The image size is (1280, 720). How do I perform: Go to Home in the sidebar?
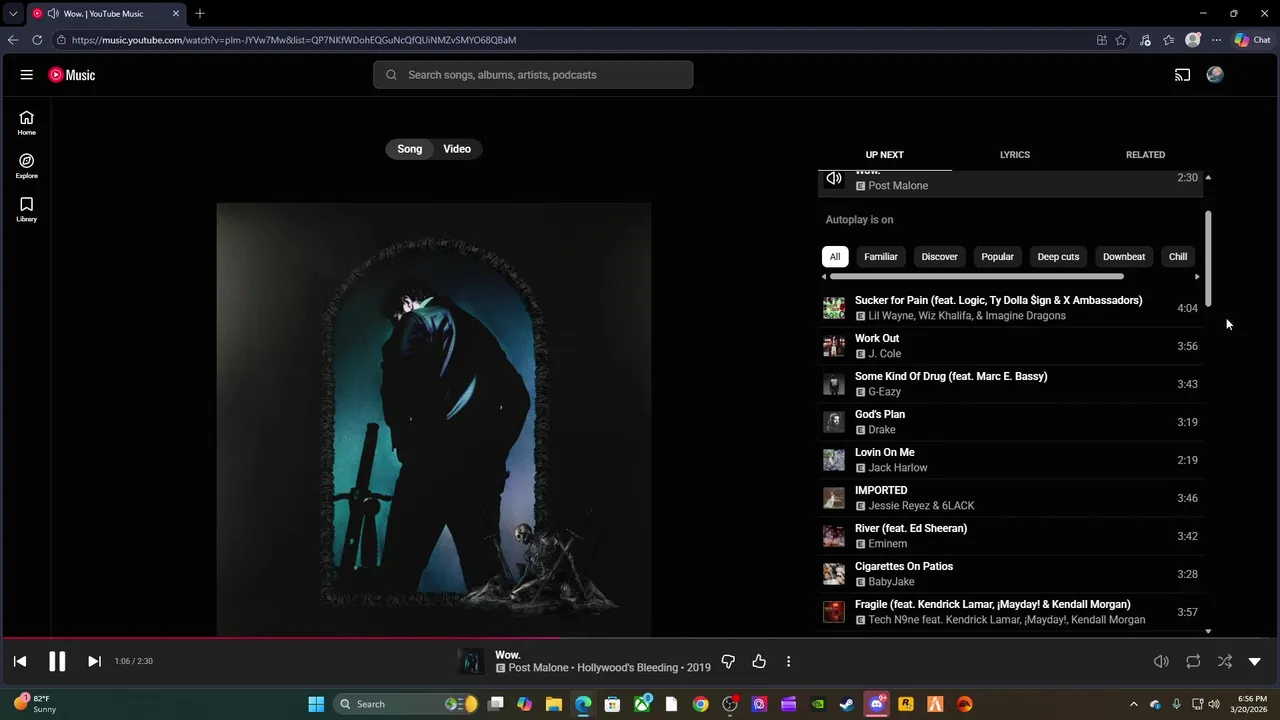coord(27,123)
